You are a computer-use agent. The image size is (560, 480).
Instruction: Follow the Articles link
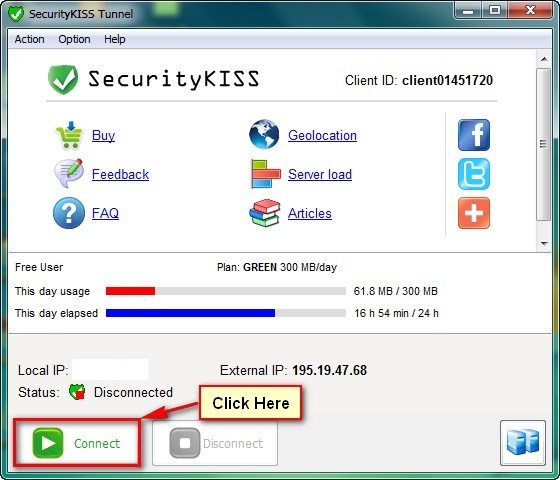click(310, 213)
